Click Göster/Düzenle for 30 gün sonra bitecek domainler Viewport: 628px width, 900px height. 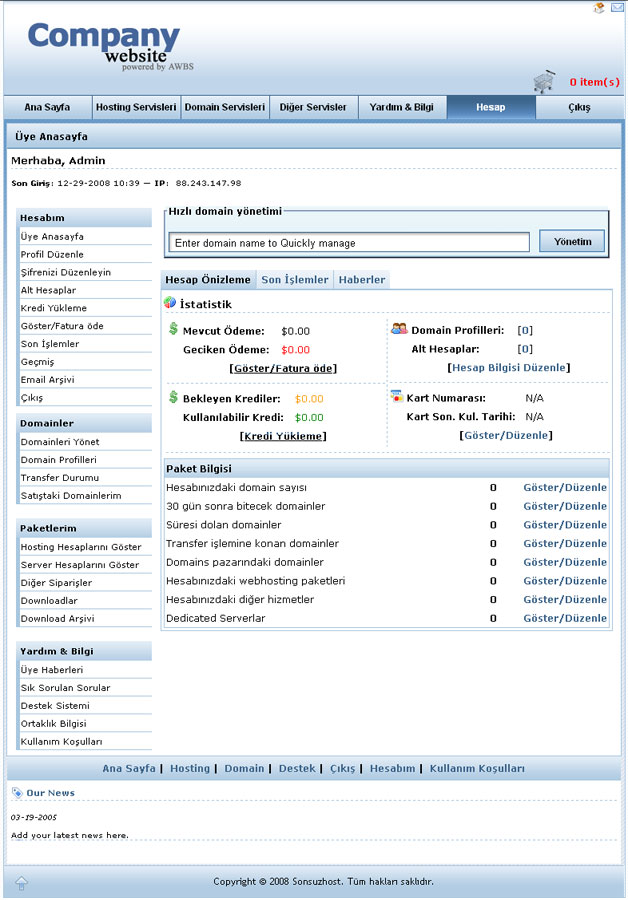tap(565, 506)
